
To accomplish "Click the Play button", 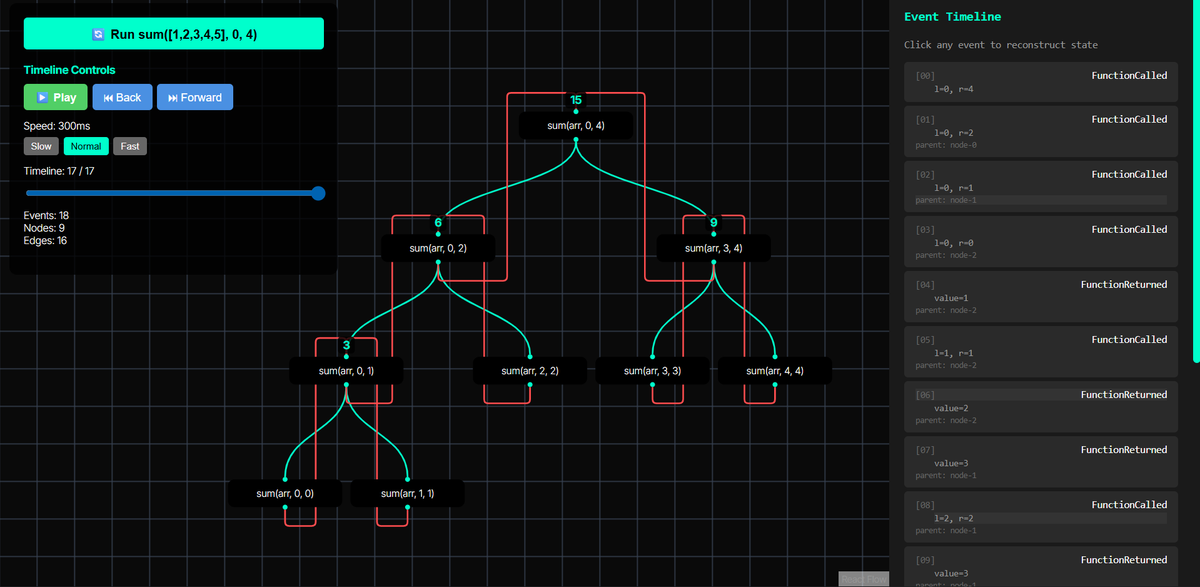I will click(55, 97).
